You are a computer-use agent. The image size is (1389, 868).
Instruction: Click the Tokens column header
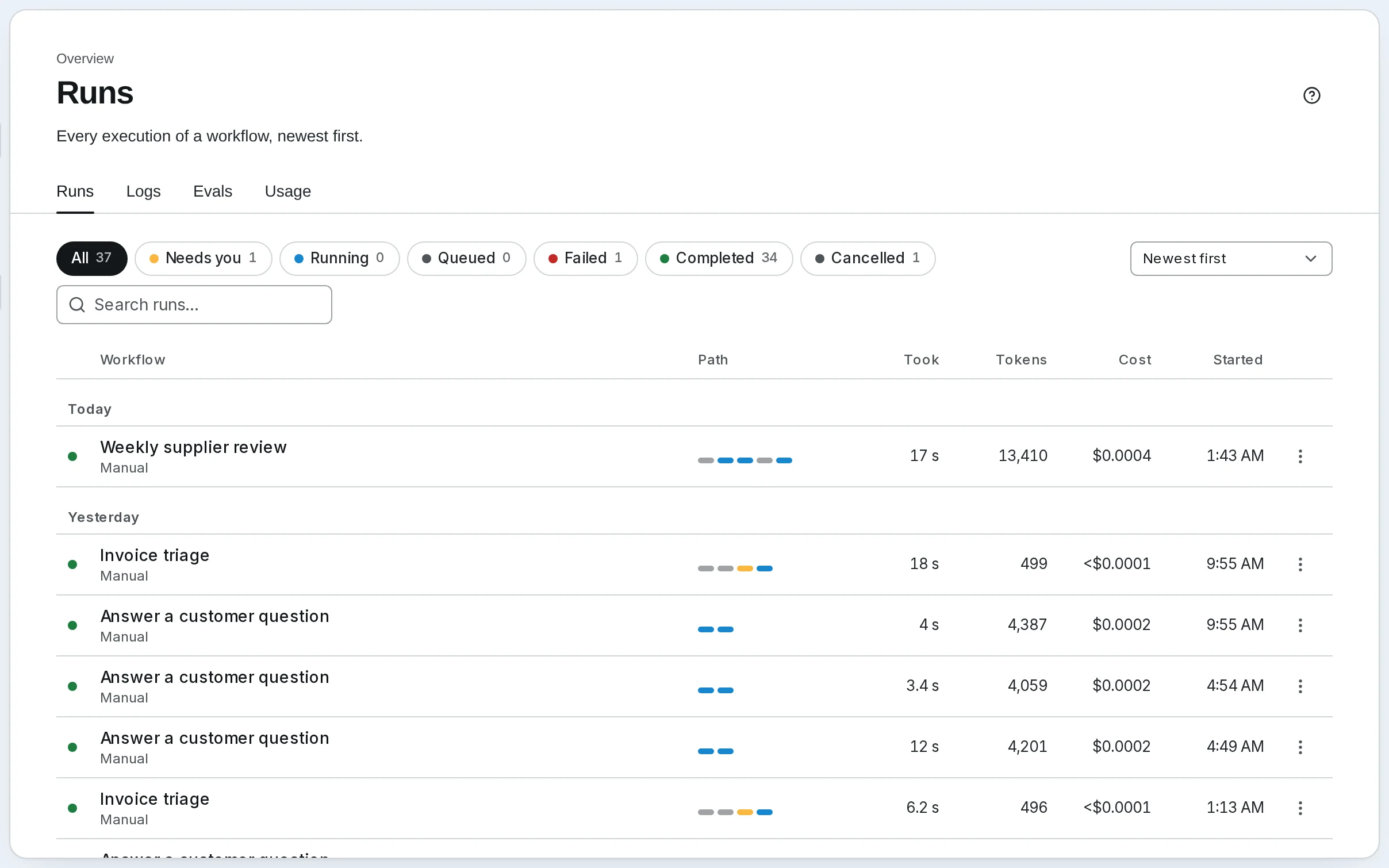pos(1022,360)
